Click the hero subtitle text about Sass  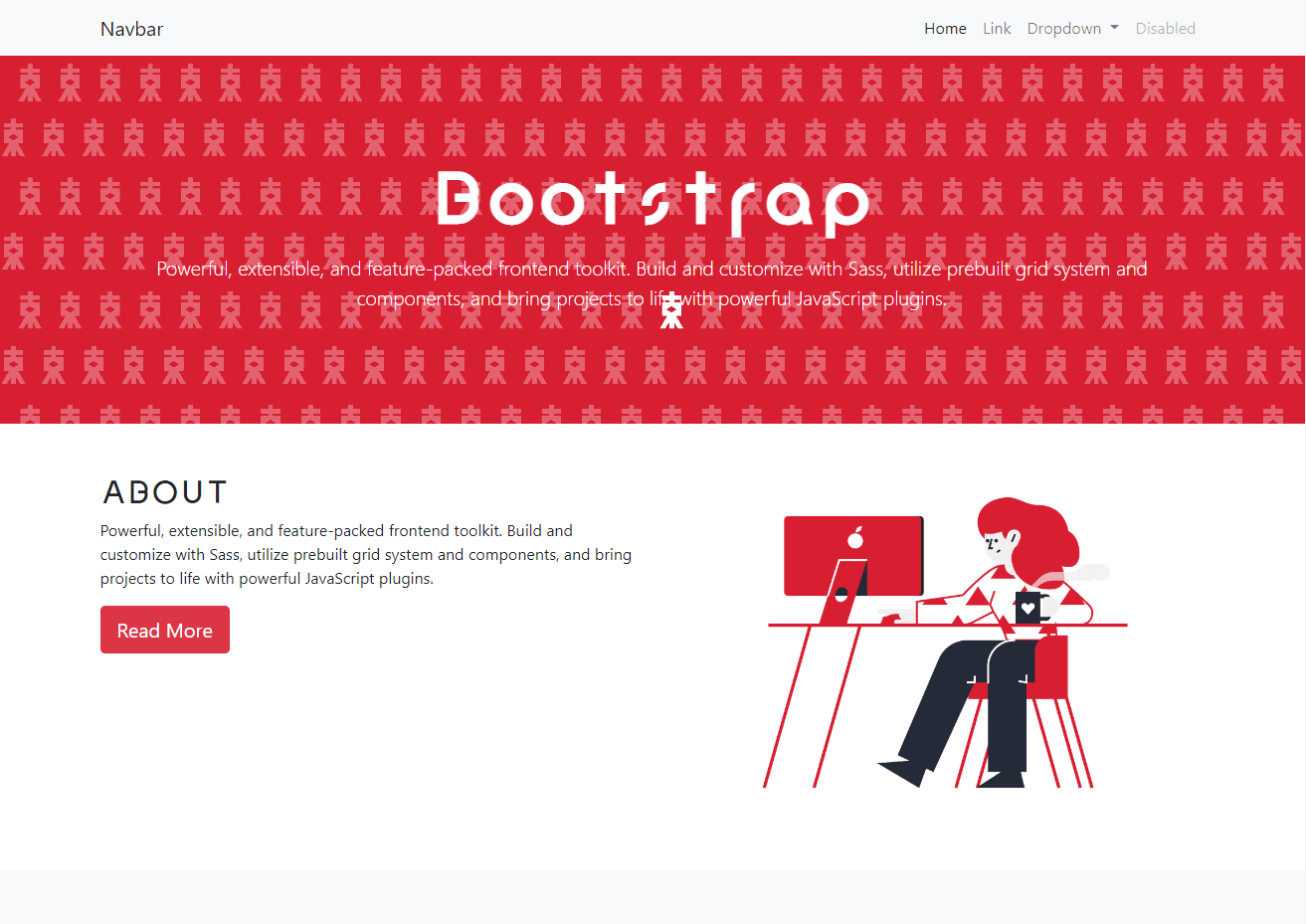652,282
